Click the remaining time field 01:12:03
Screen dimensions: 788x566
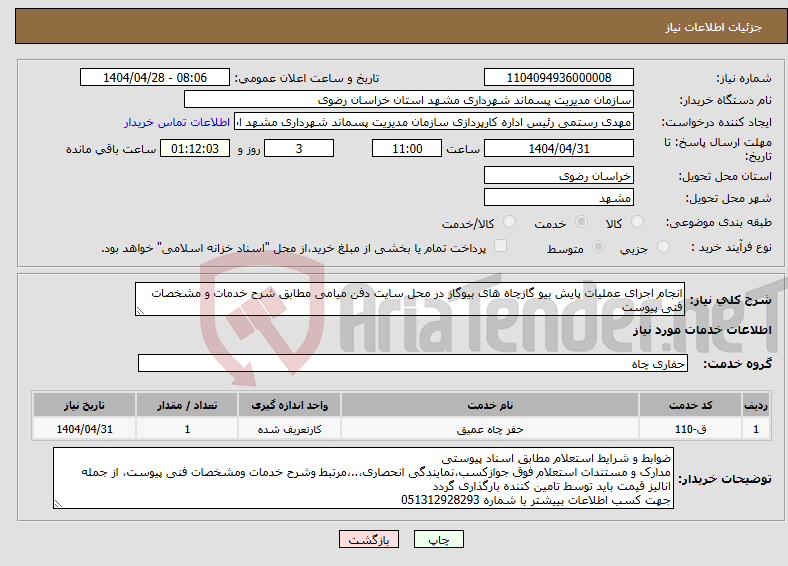(x=195, y=149)
